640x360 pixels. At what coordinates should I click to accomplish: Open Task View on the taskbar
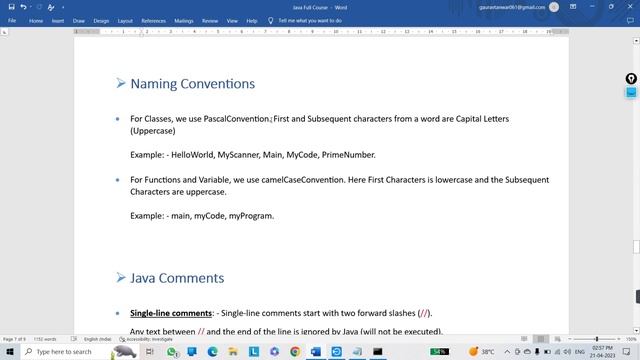tap(150, 351)
